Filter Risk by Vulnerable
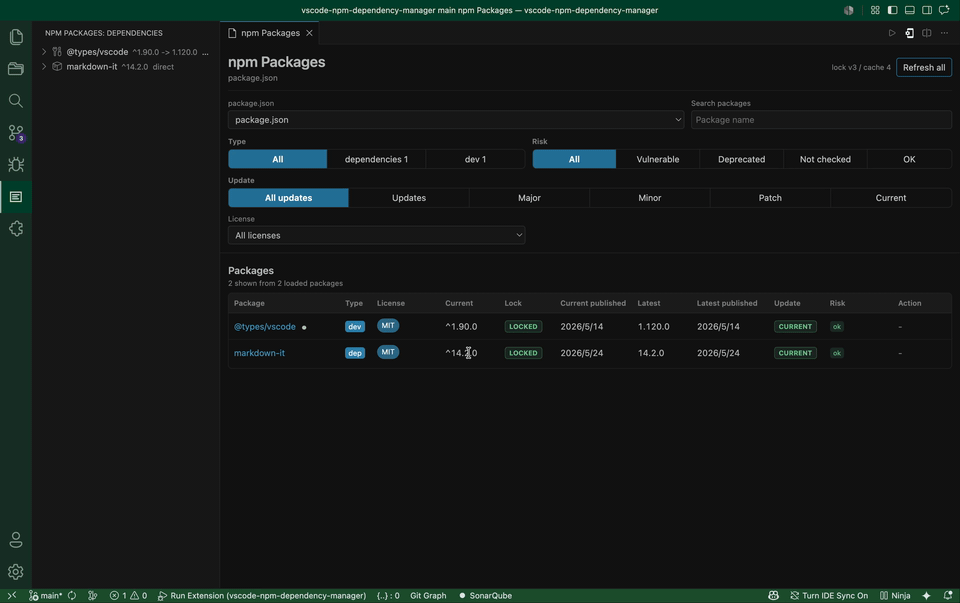Image resolution: width=960 pixels, height=603 pixels. (x=658, y=159)
